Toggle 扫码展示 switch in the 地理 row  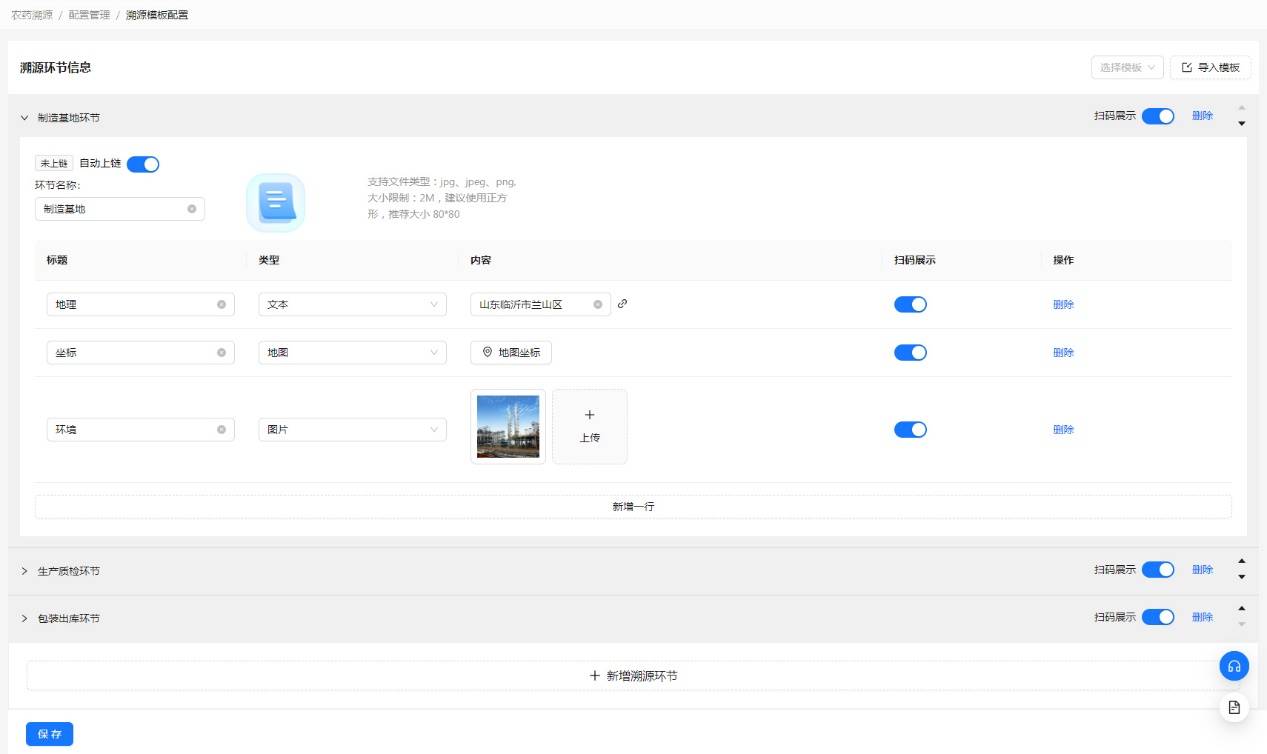pyautogui.click(x=910, y=305)
